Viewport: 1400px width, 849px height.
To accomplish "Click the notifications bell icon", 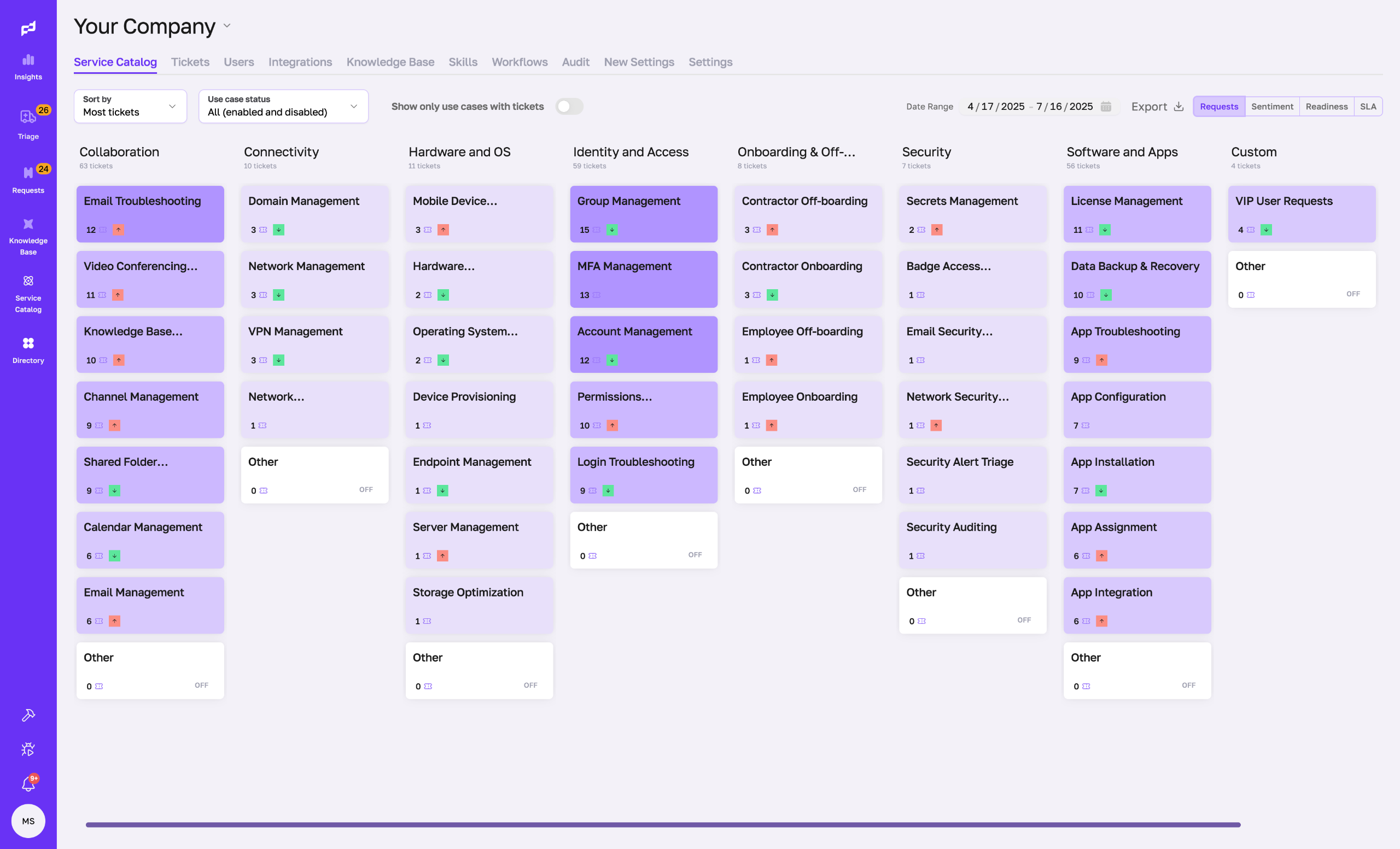I will pyautogui.click(x=28, y=784).
